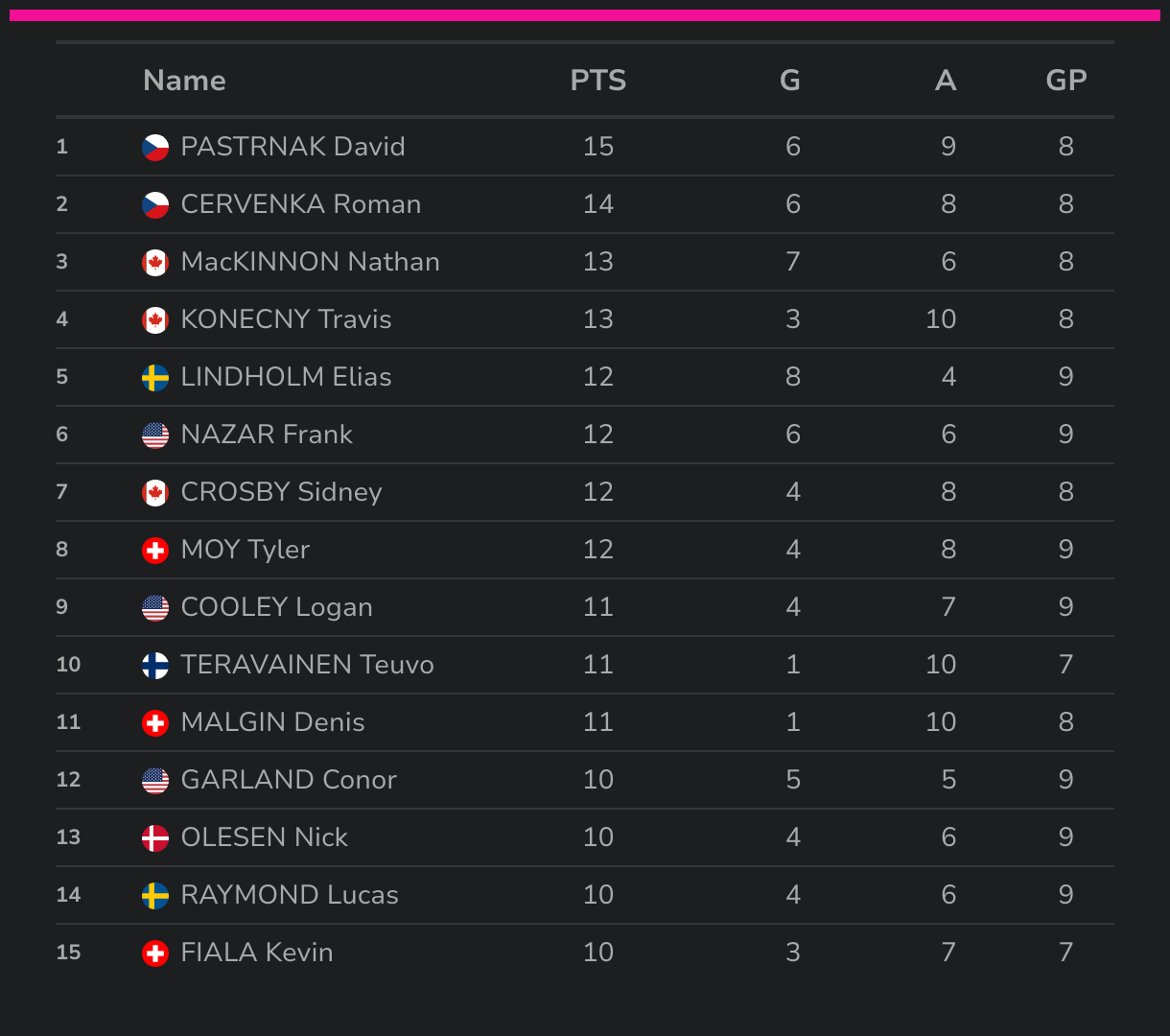Open CROSBY Sidney player link
The image size is (1170, 1036).
pyautogui.click(x=282, y=492)
